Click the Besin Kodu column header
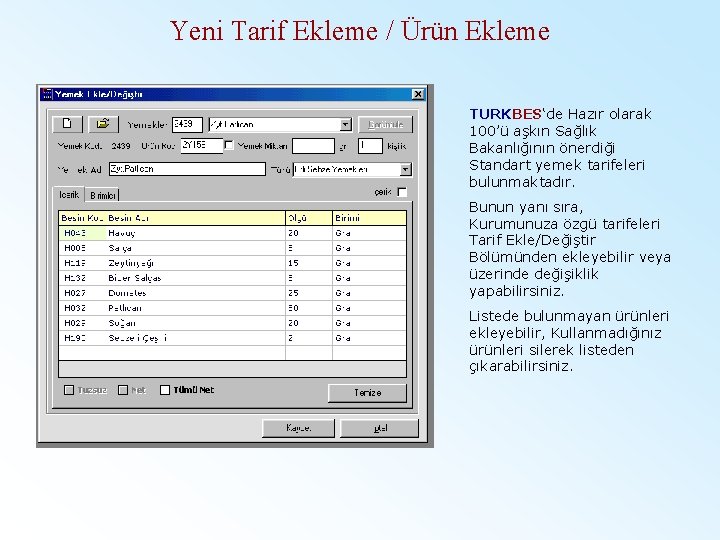The image size is (720, 540). tap(83, 218)
